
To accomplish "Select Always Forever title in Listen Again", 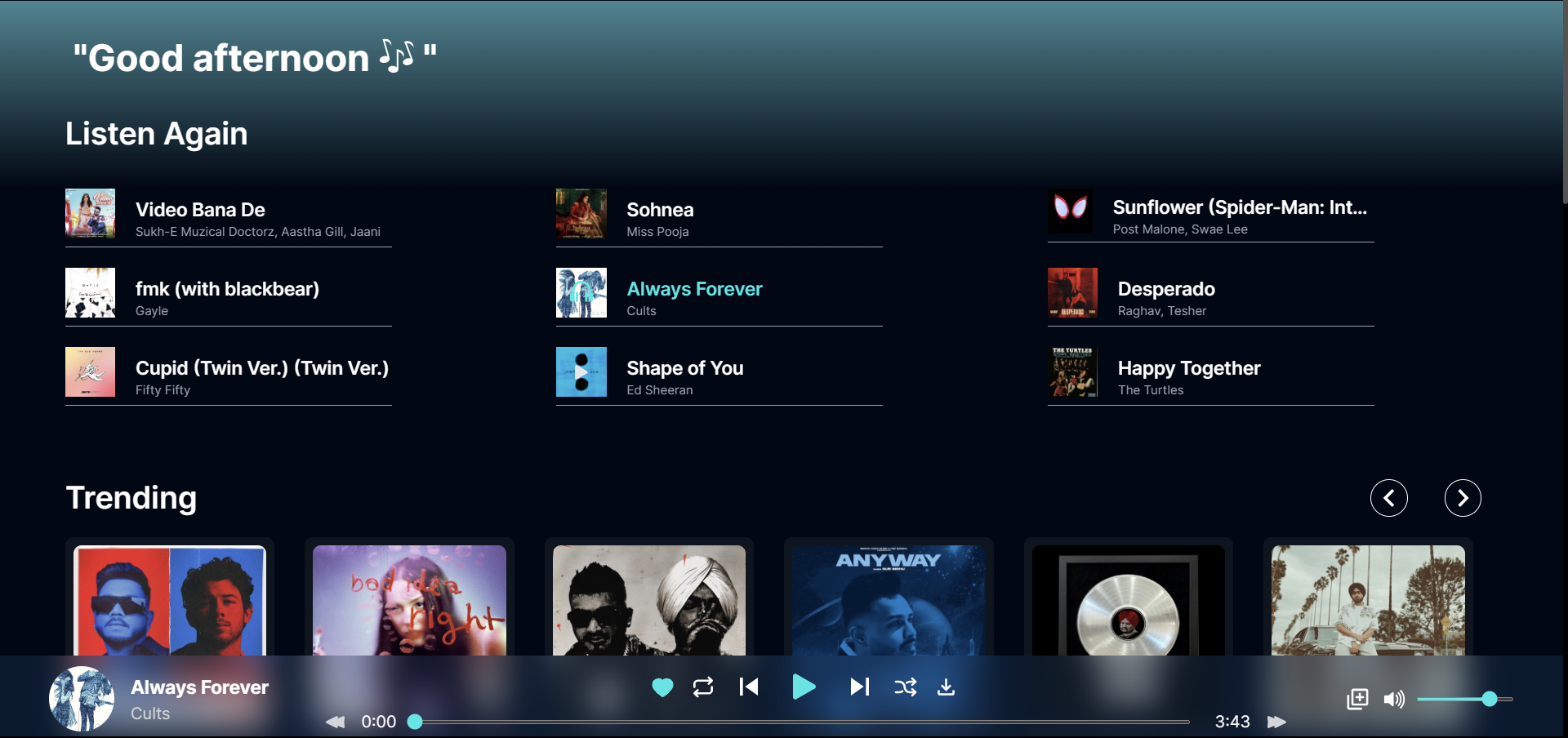I will click(694, 289).
